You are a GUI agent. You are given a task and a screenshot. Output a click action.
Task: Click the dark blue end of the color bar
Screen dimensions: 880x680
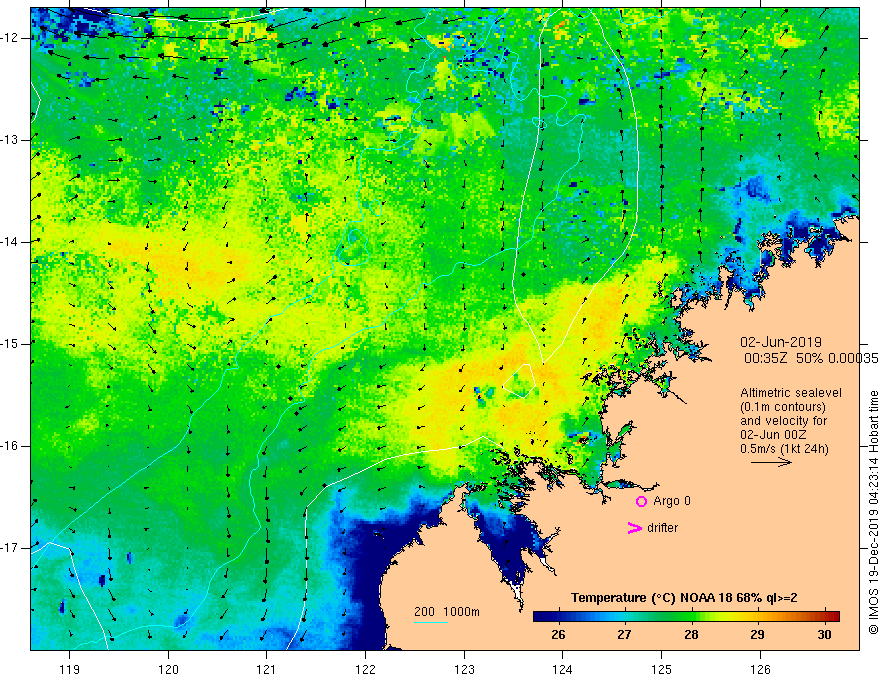pos(540,616)
